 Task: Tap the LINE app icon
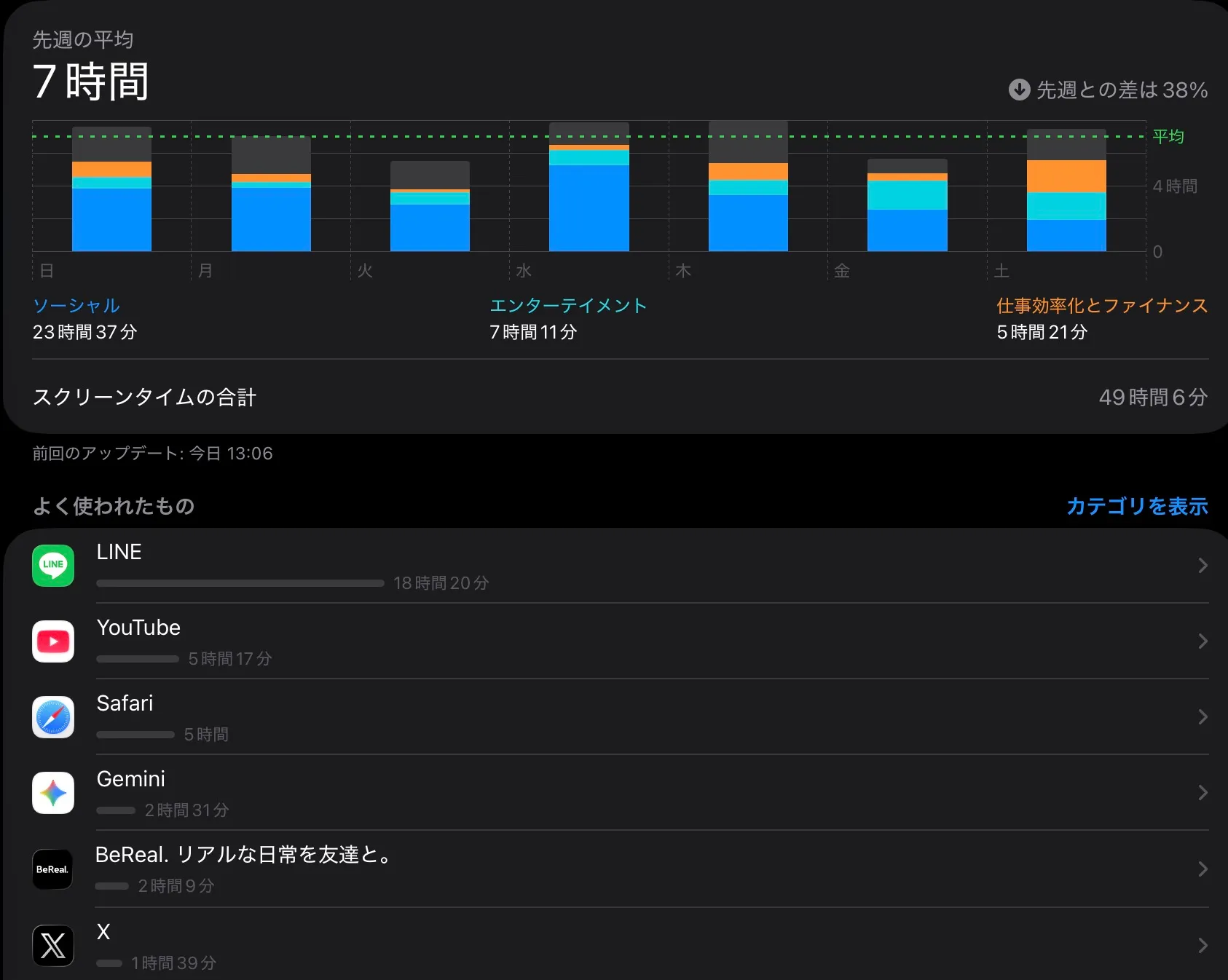pos(53,566)
